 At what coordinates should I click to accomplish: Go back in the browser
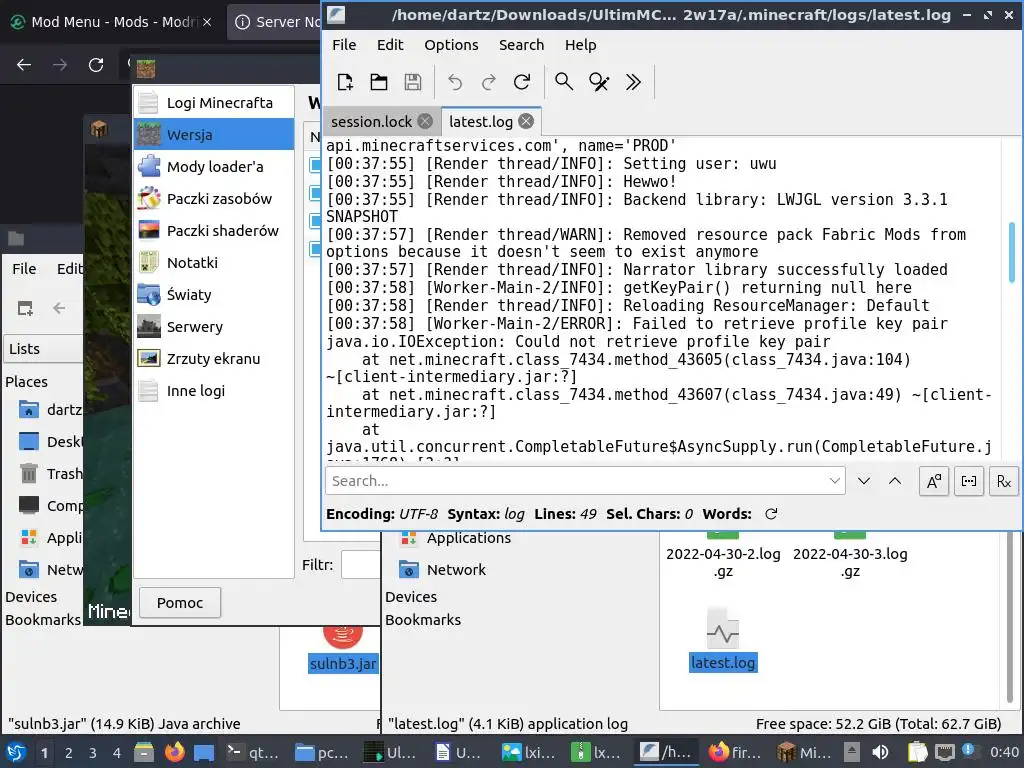[x=24, y=65]
